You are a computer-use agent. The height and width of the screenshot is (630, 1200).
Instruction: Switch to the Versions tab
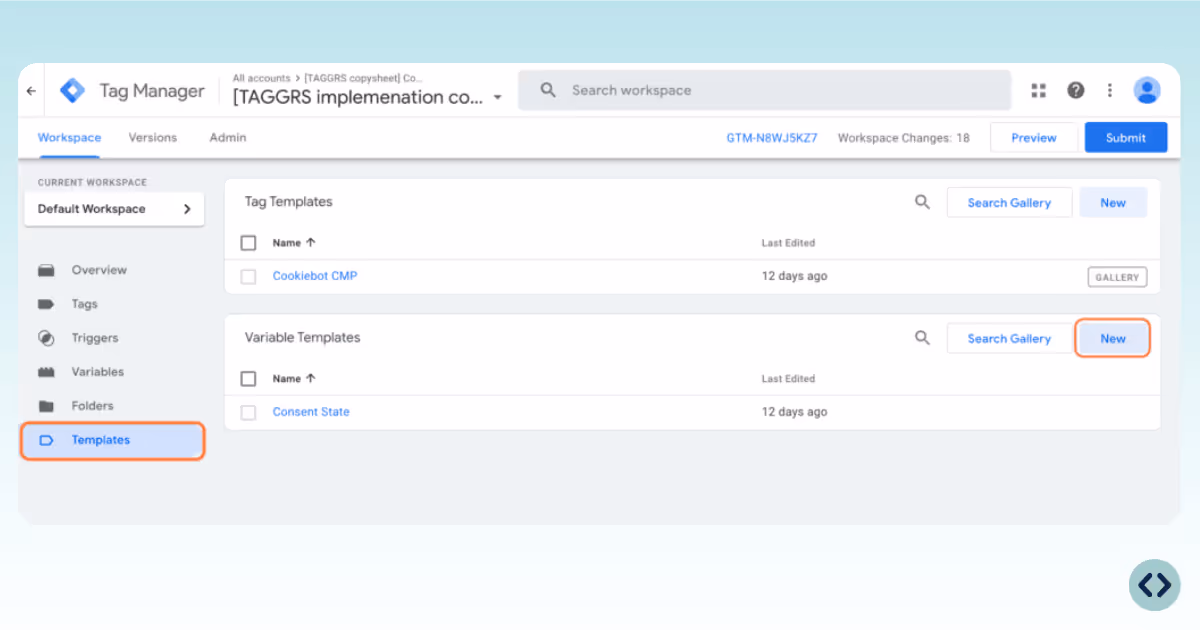pos(153,138)
